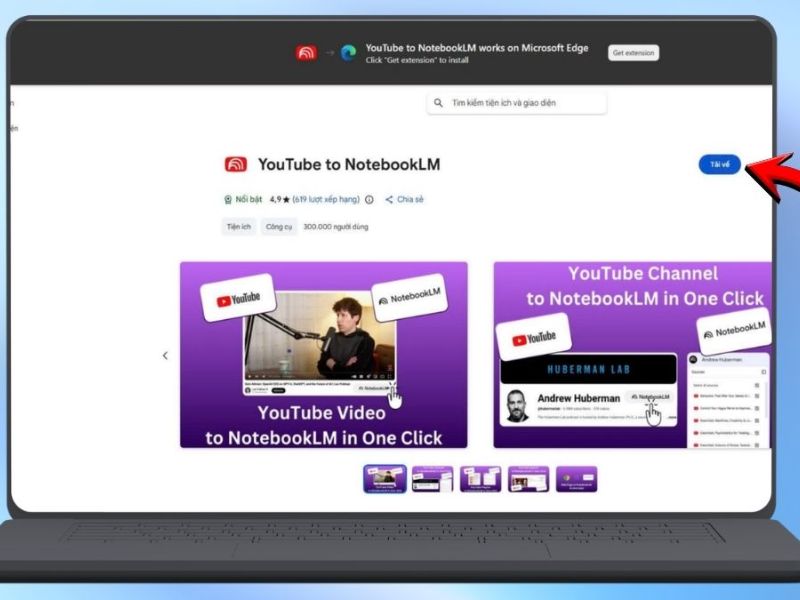Click the red NotebookLM extension icon in banner
This screenshot has height=600, width=800.
tap(306, 53)
